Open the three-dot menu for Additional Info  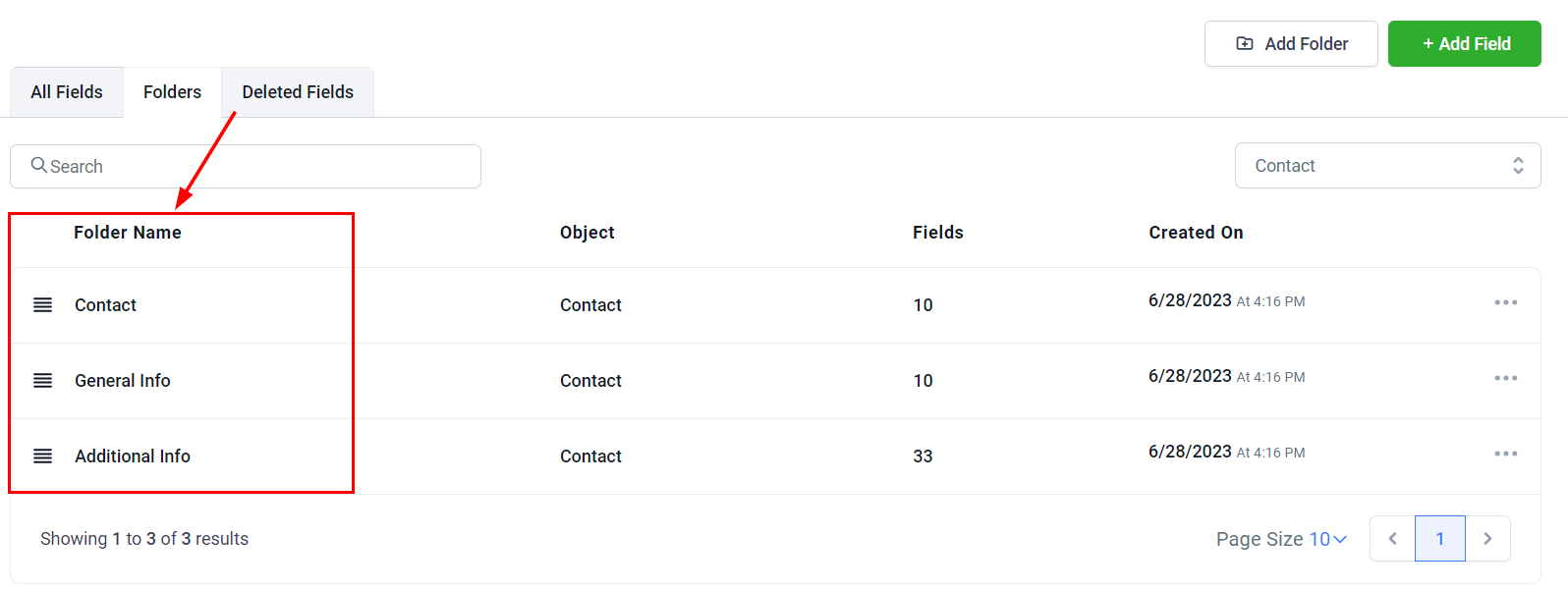click(1505, 454)
